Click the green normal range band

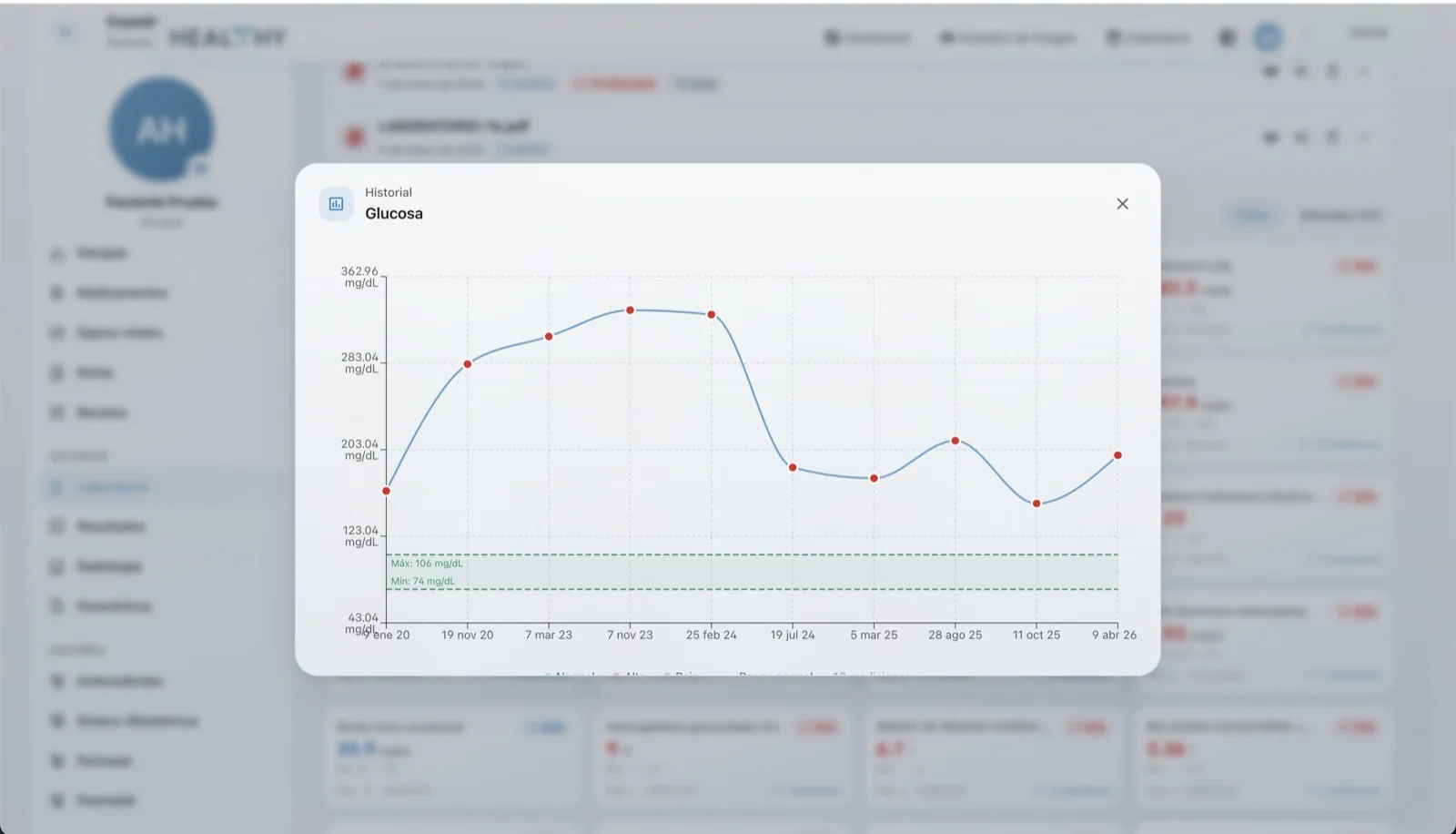click(x=752, y=572)
